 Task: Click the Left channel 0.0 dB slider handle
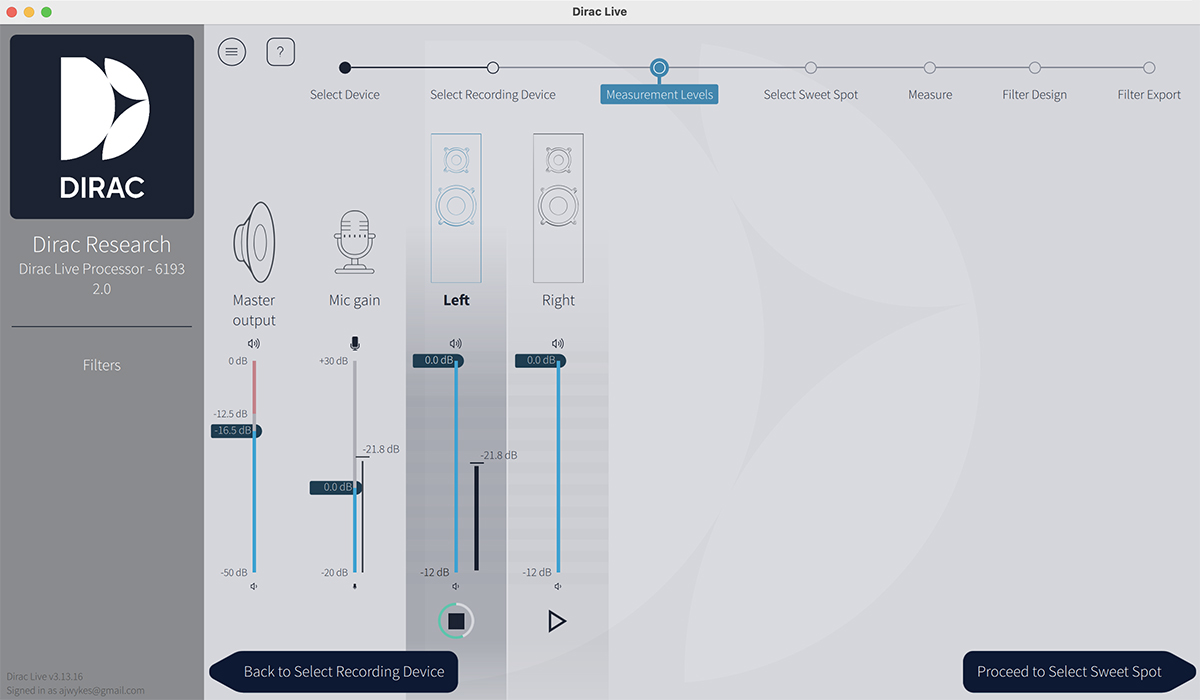click(x=438, y=361)
